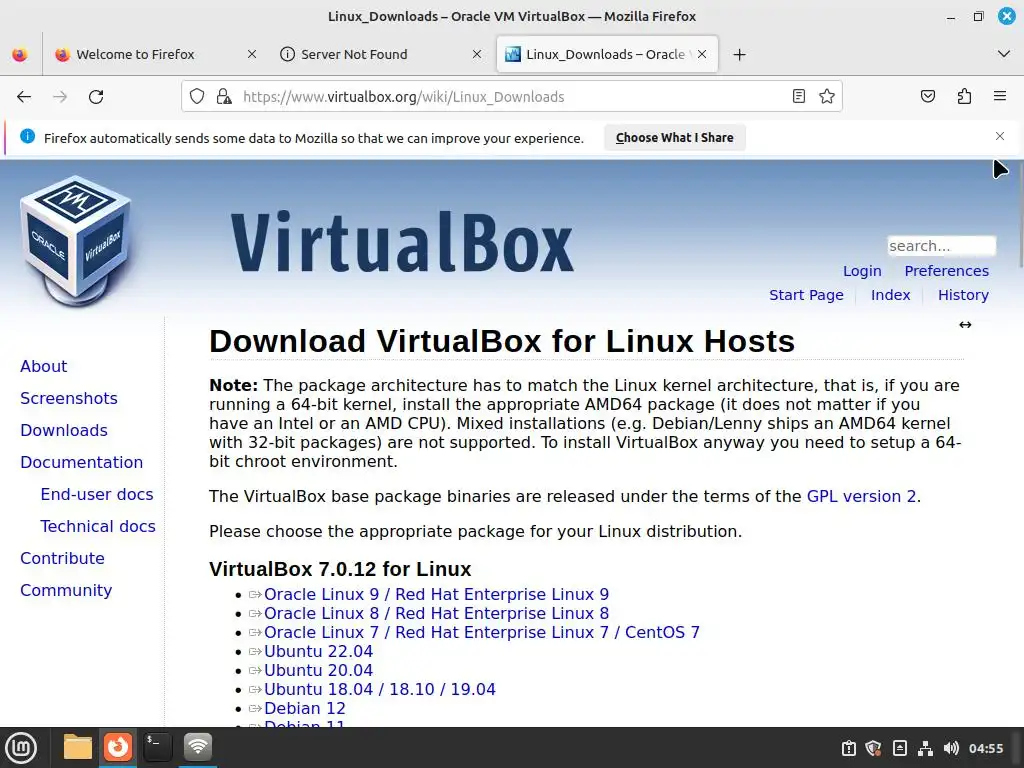The height and width of the screenshot is (768, 1024).
Task: Open the Firefox View pinned icon
Action: coord(20,54)
